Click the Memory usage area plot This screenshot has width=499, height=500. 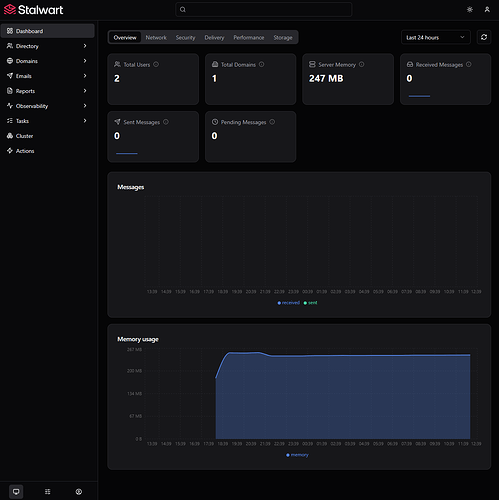coord(343,397)
